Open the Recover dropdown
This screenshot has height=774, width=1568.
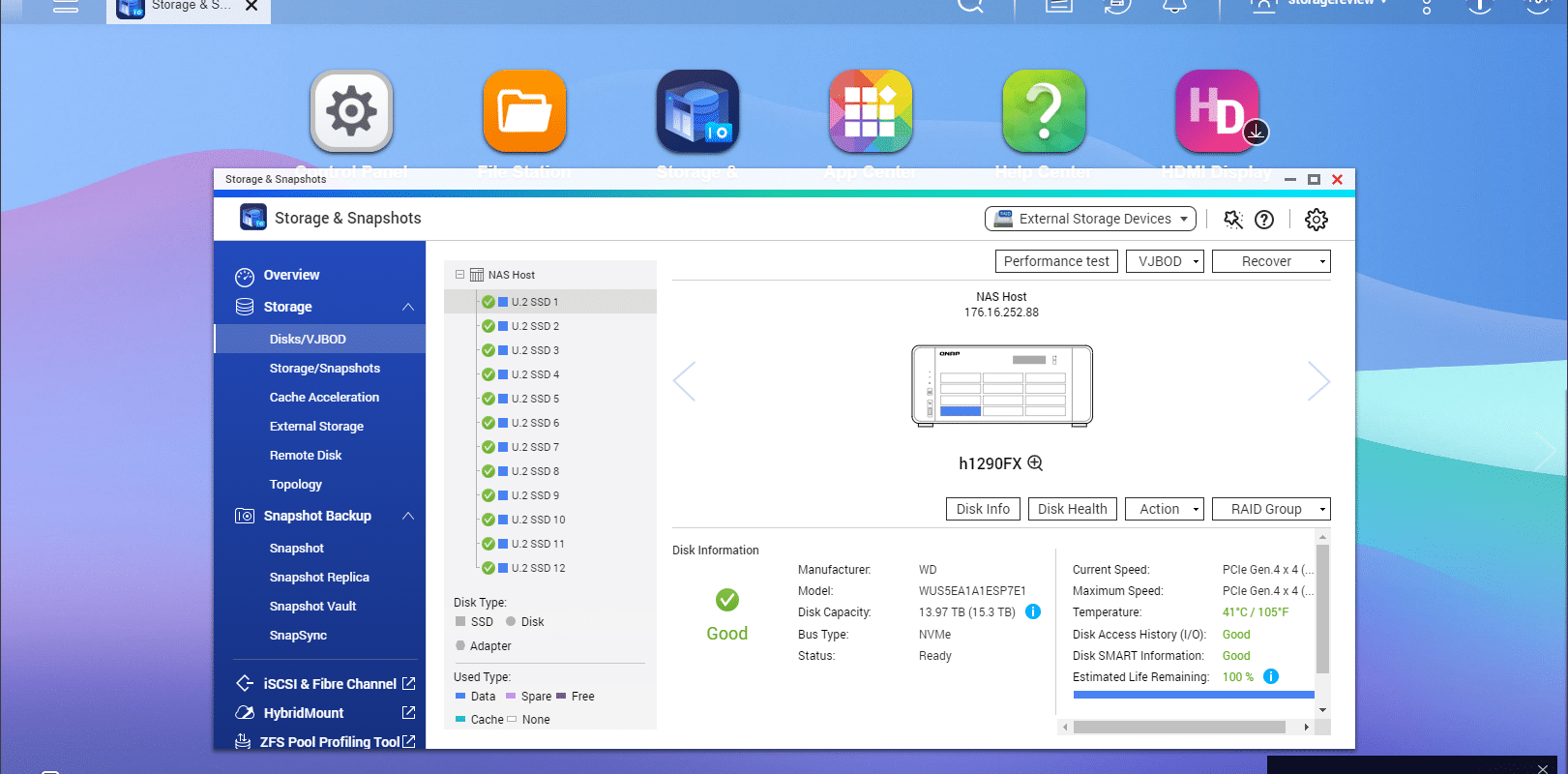pos(1271,261)
